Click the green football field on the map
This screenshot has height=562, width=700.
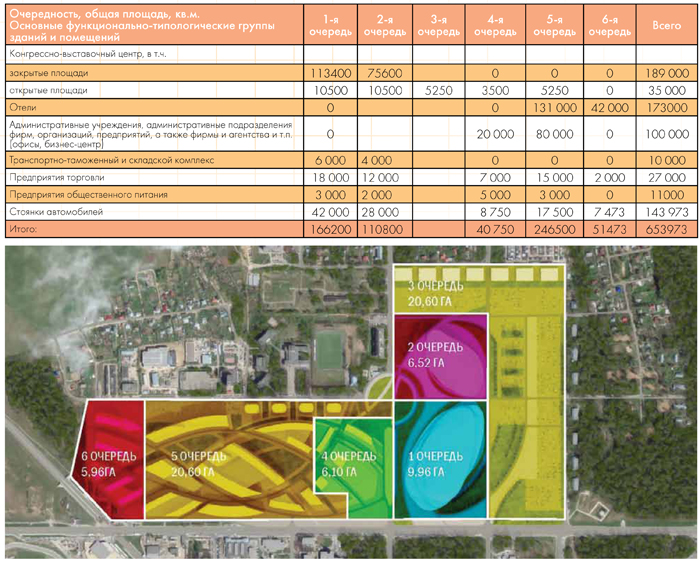click(330, 354)
